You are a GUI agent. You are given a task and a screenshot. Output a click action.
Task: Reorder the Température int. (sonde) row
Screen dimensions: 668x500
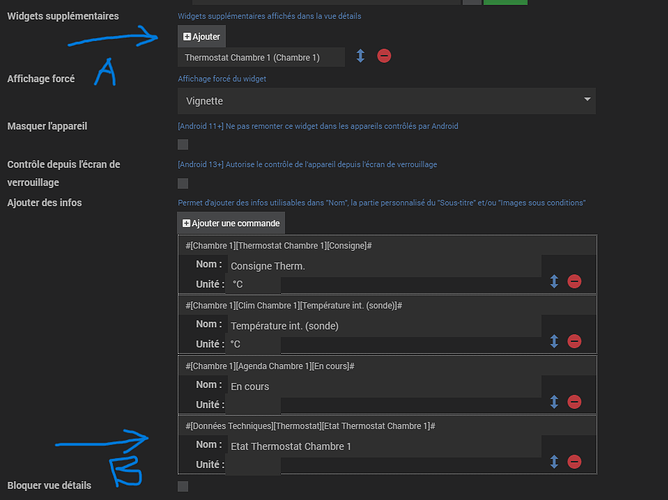tap(554, 341)
